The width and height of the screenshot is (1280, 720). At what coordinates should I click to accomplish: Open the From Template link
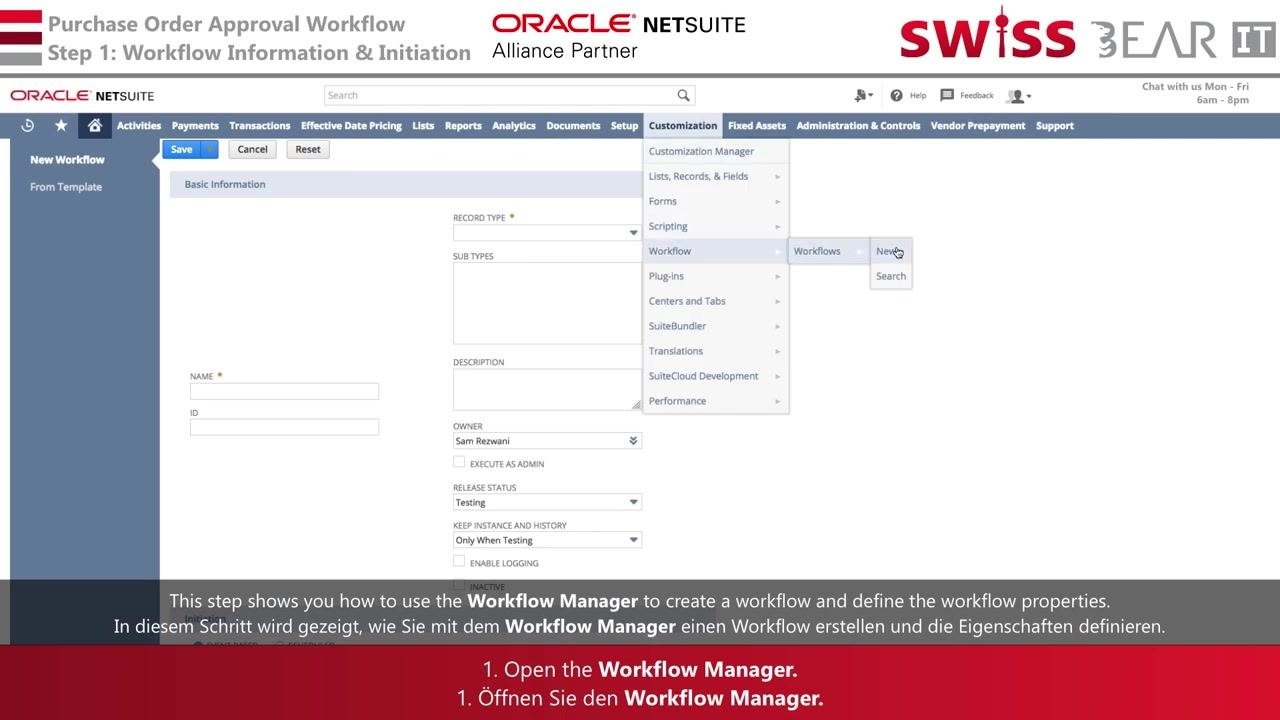click(x=66, y=187)
